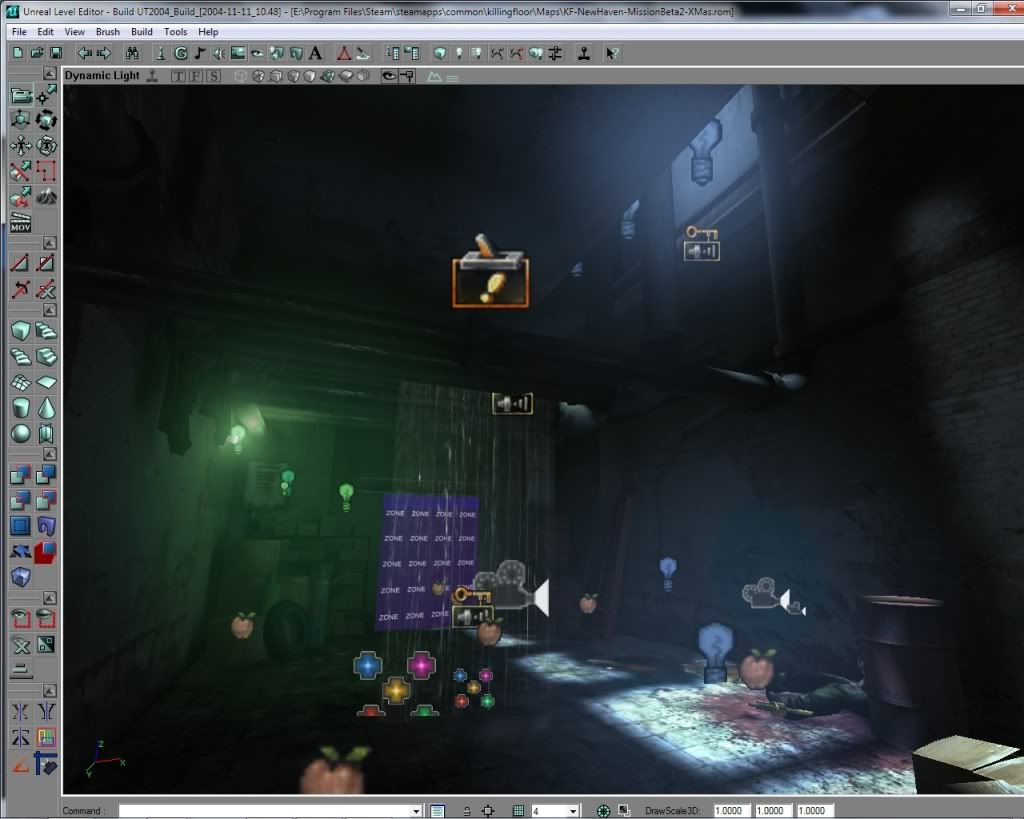1024x819 pixels.
Task: Select the Camera Movement mode tool
Action: 20,96
